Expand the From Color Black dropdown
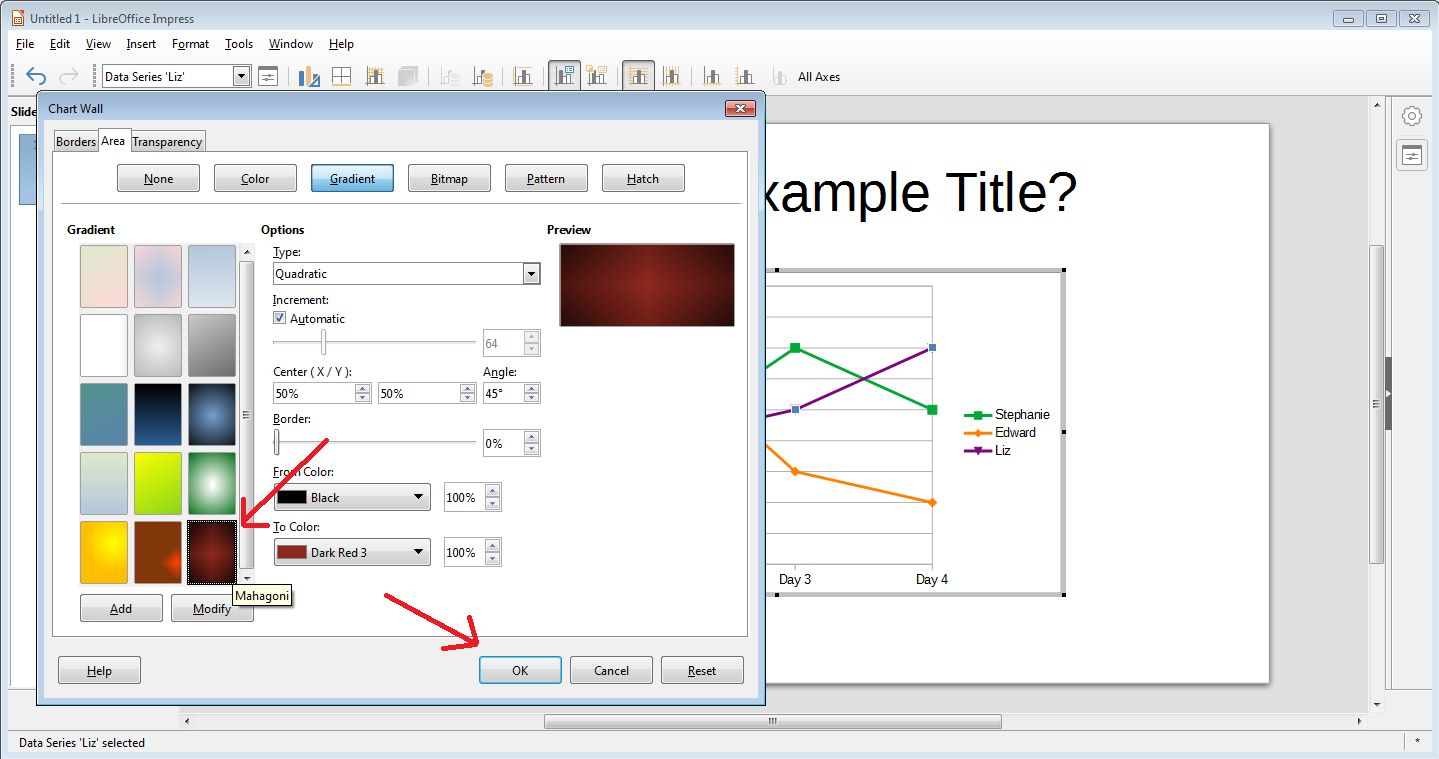 click(352, 497)
